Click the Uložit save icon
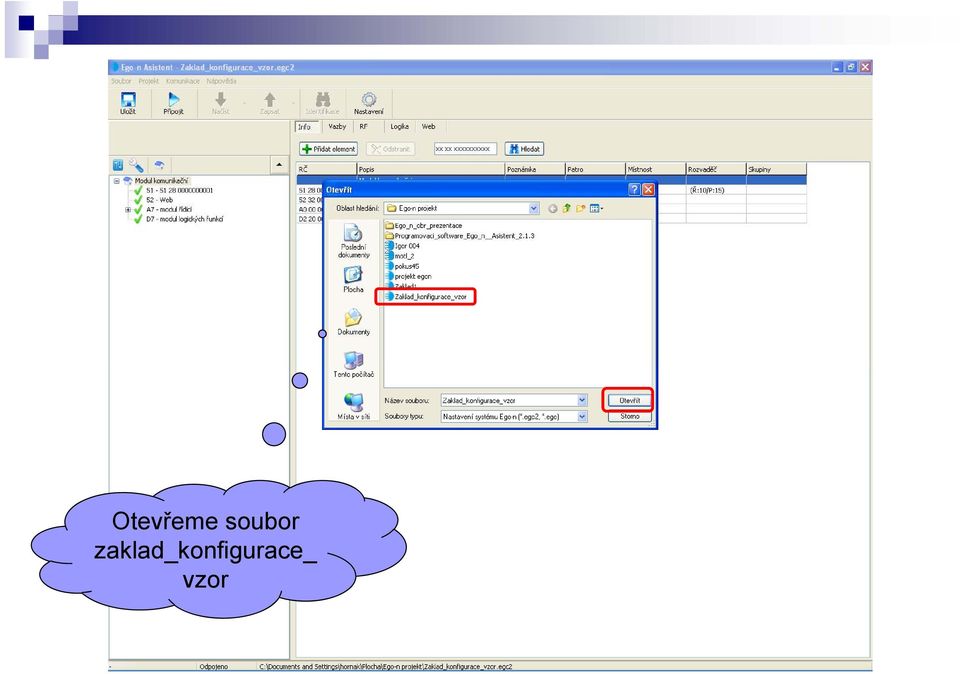Screen dimensions: 960x674 pos(128,102)
